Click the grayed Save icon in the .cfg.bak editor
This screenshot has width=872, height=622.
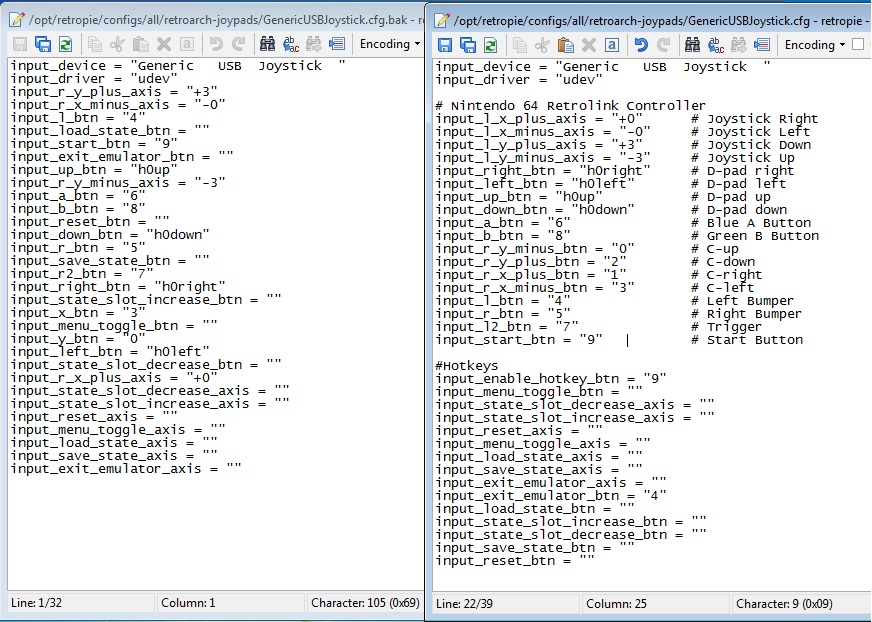(x=20, y=44)
